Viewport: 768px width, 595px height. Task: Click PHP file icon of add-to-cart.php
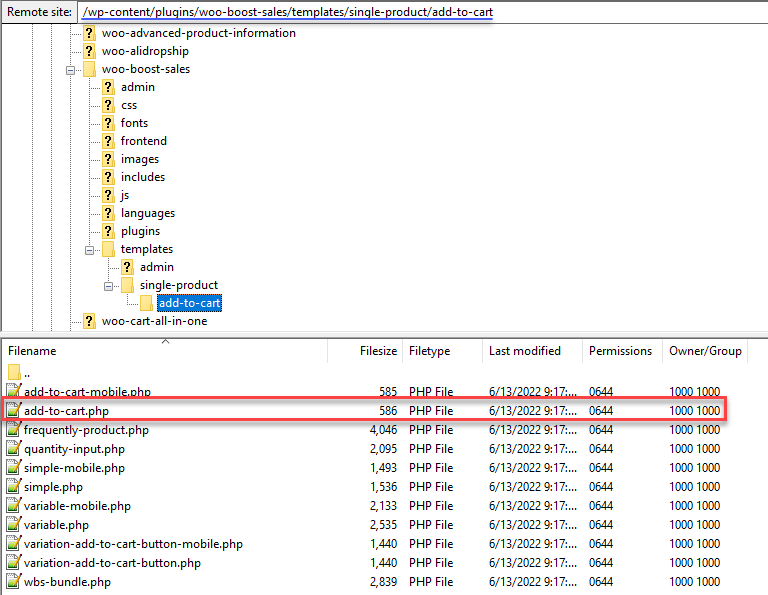14,410
